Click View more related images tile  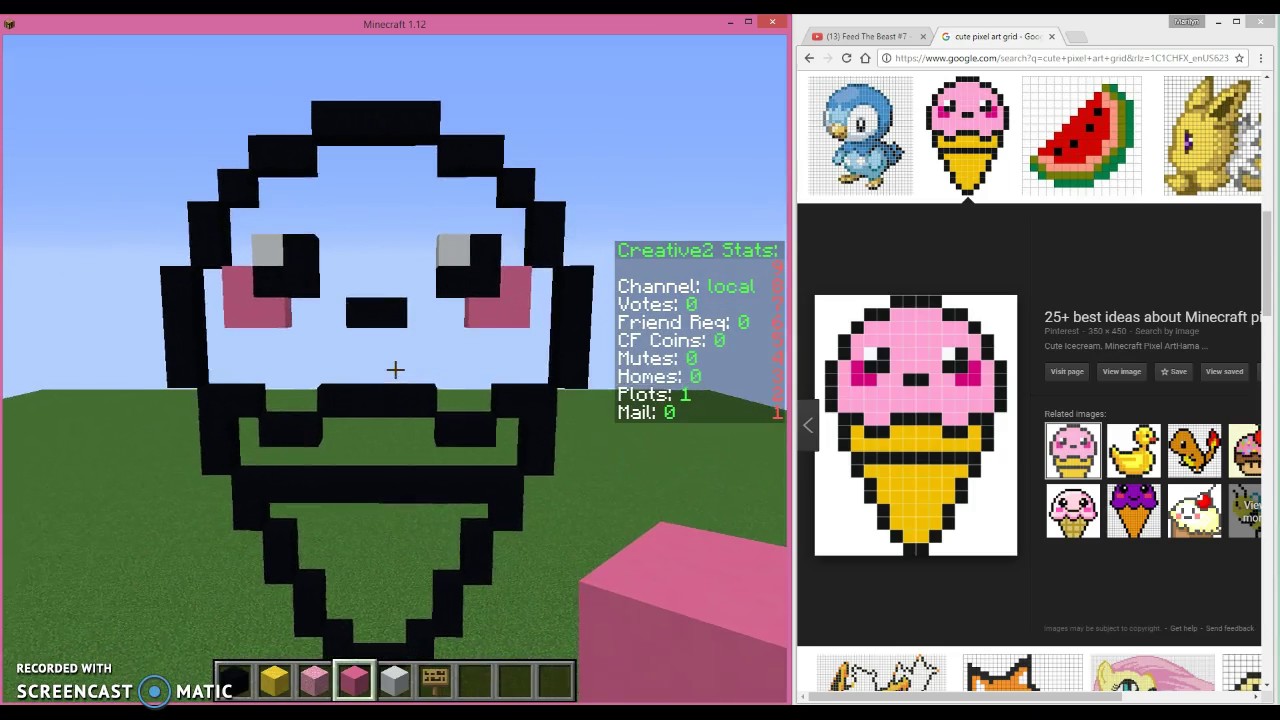[1245, 511]
